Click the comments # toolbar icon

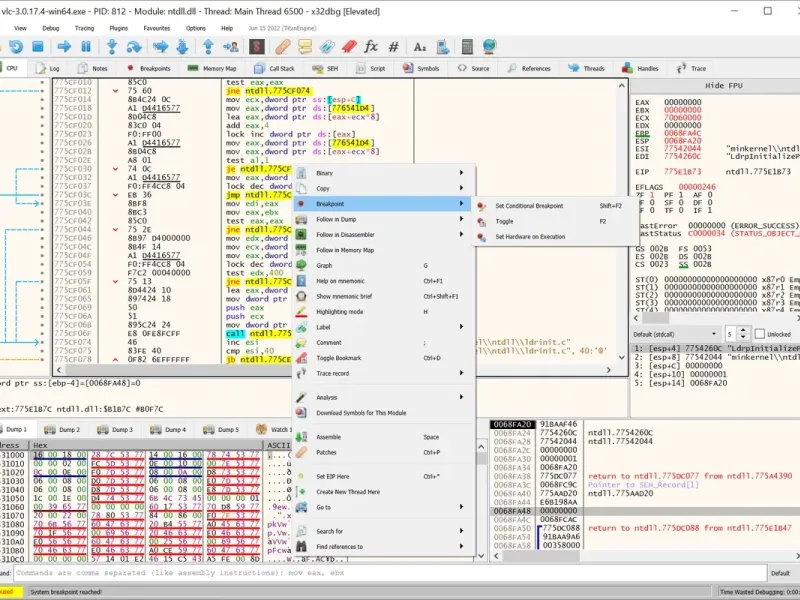(394, 47)
